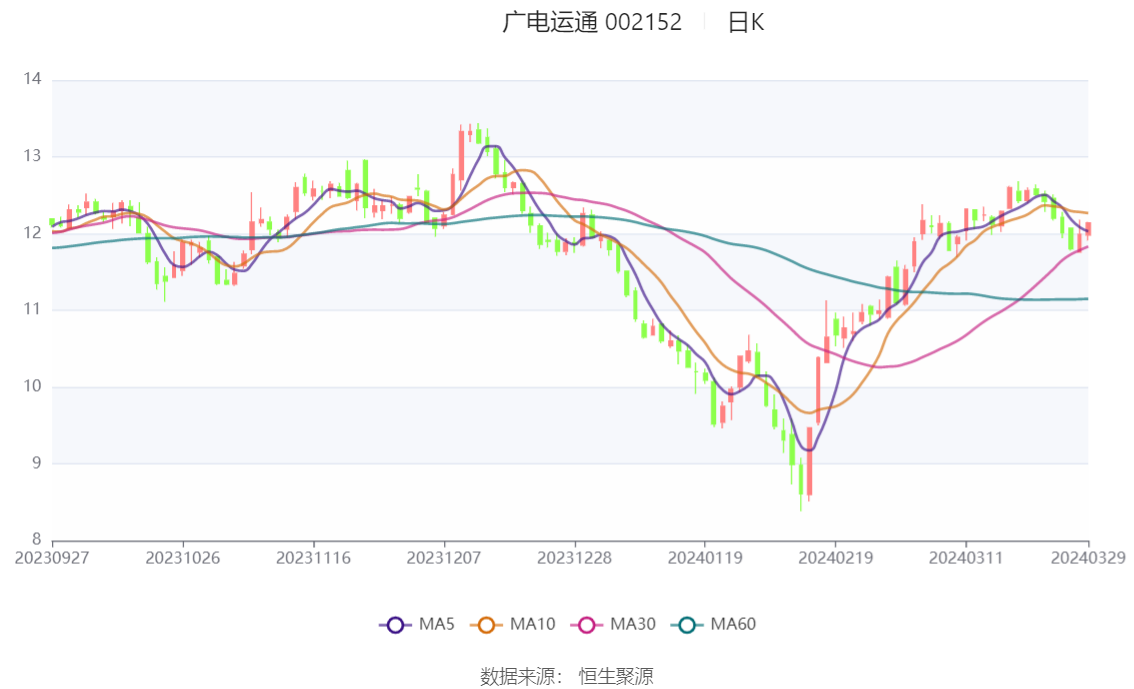Click x-axis date label 20240329
This screenshot has height=689, width=1134.
coord(1088,558)
